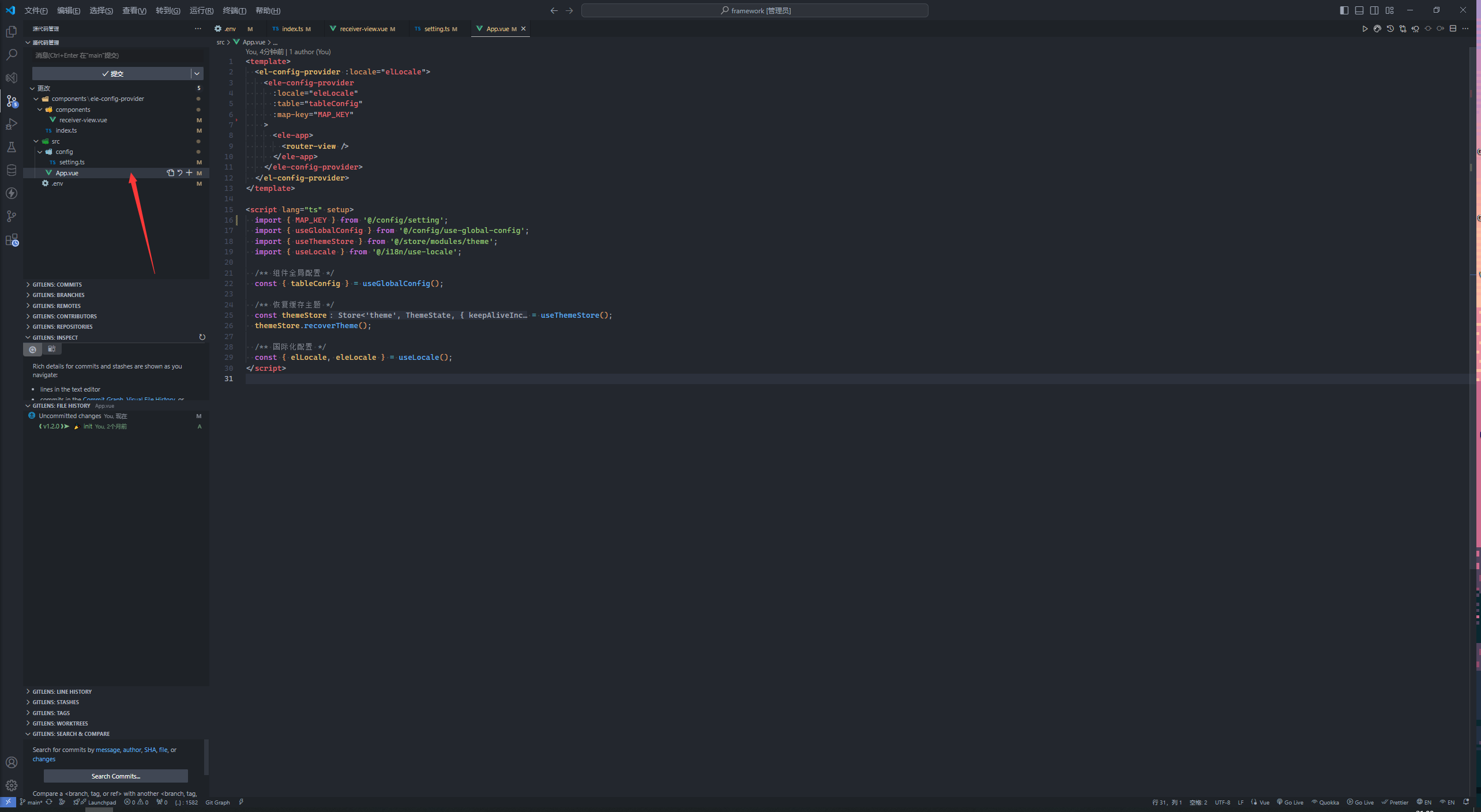1481x812 pixels.
Task: Open the file for the App.vue change row
Action: click(170, 173)
